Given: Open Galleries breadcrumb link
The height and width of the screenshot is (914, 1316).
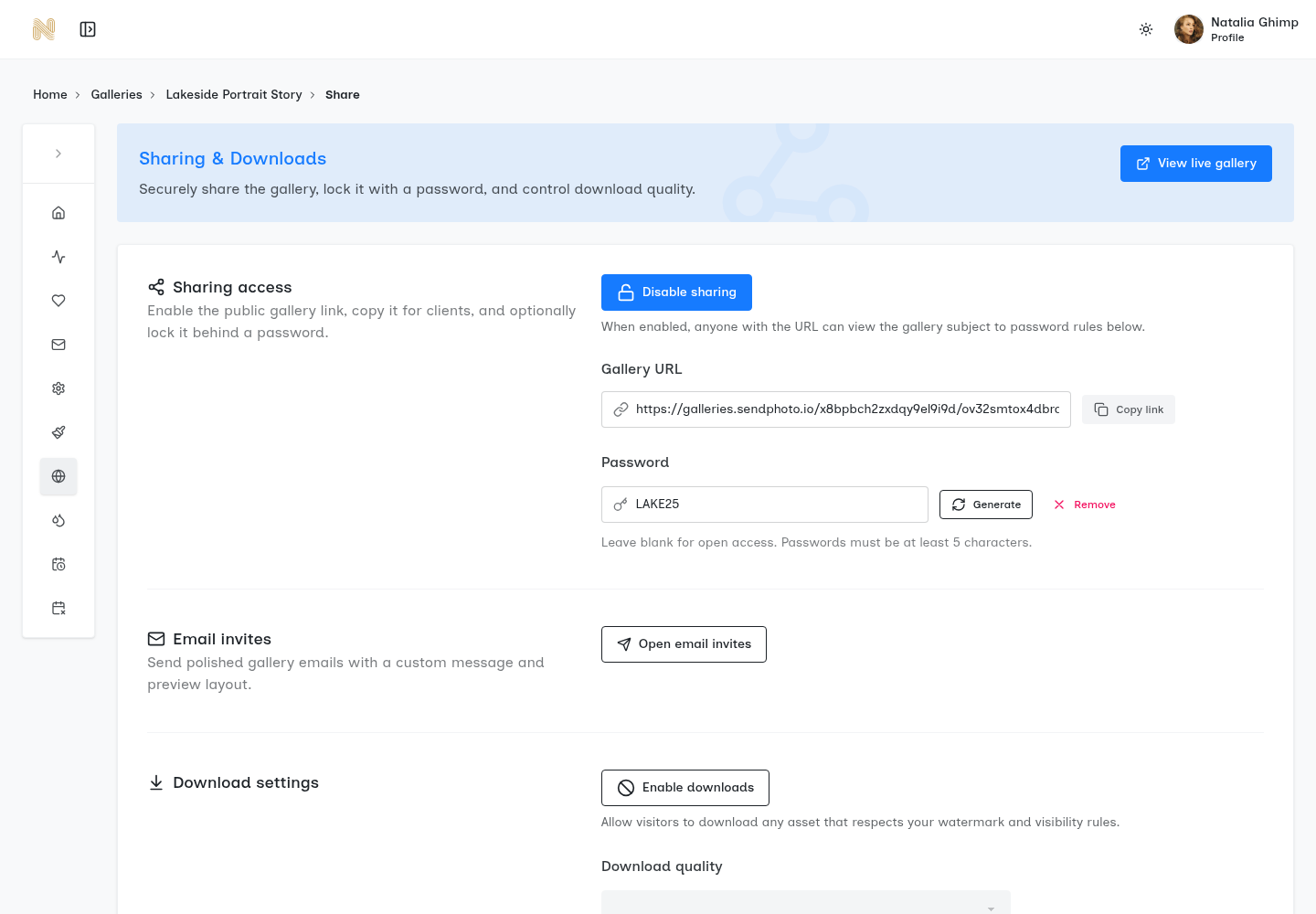Looking at the screenshot, I should 116,94.
